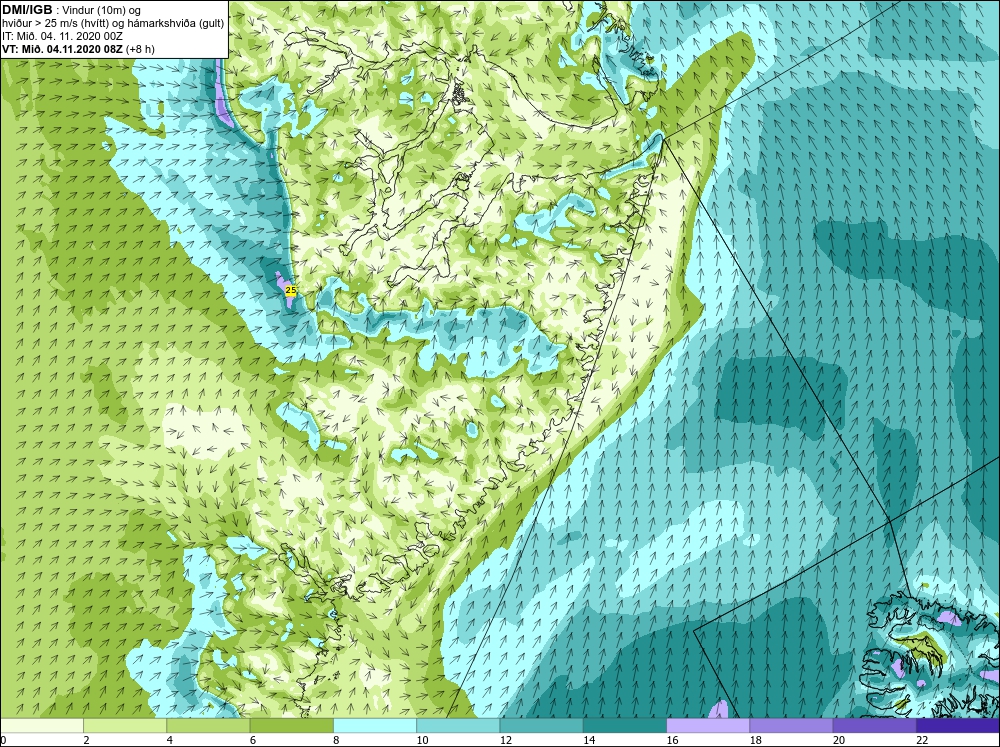Click the legend scale number 8

[337, 740]
